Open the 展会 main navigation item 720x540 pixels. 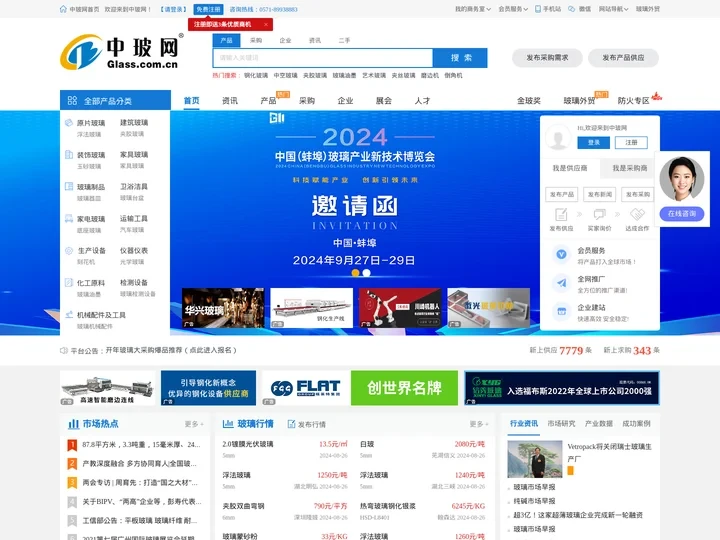point(383,101)
